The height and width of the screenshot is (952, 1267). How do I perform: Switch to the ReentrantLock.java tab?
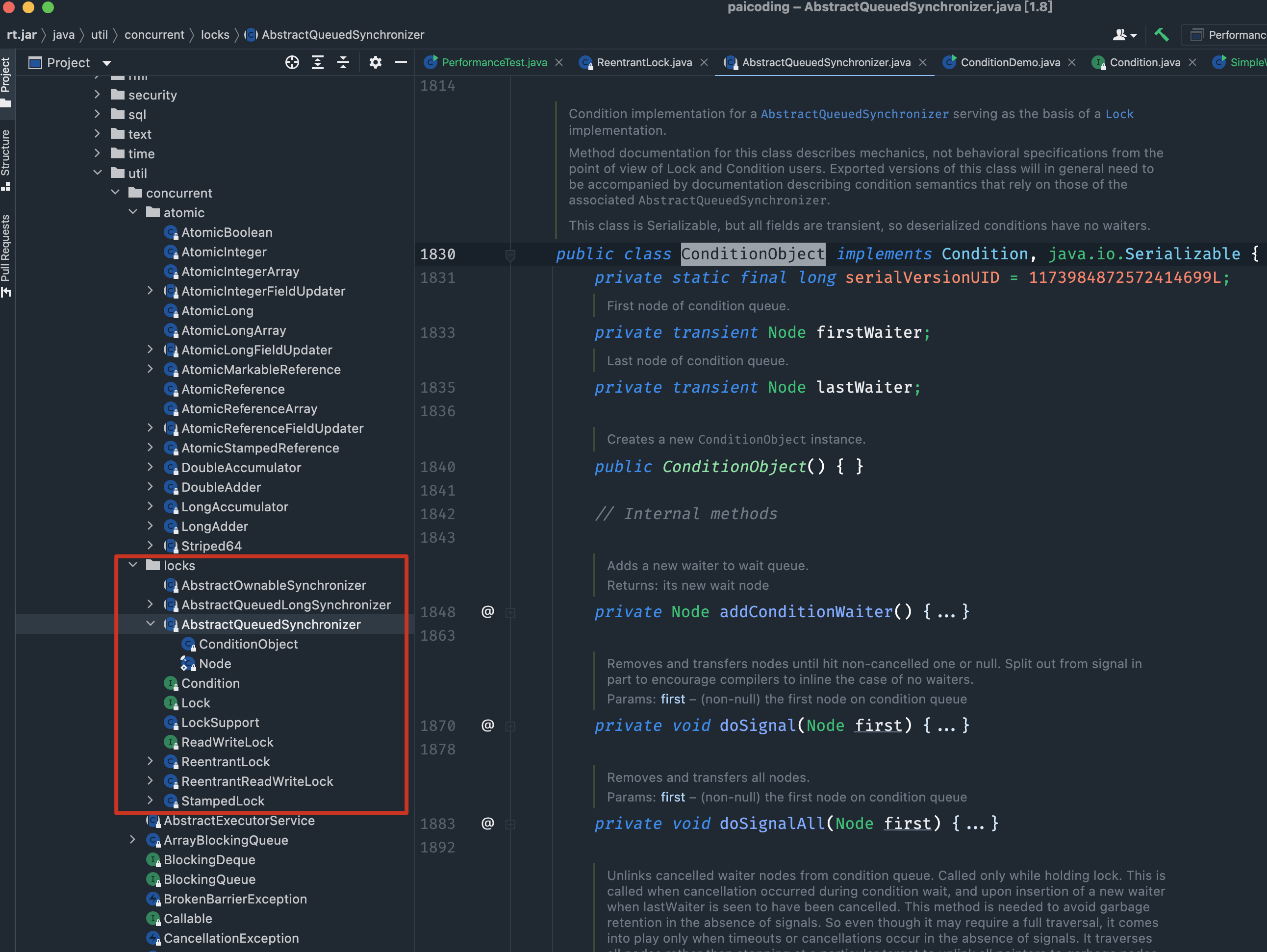(644, 62)
